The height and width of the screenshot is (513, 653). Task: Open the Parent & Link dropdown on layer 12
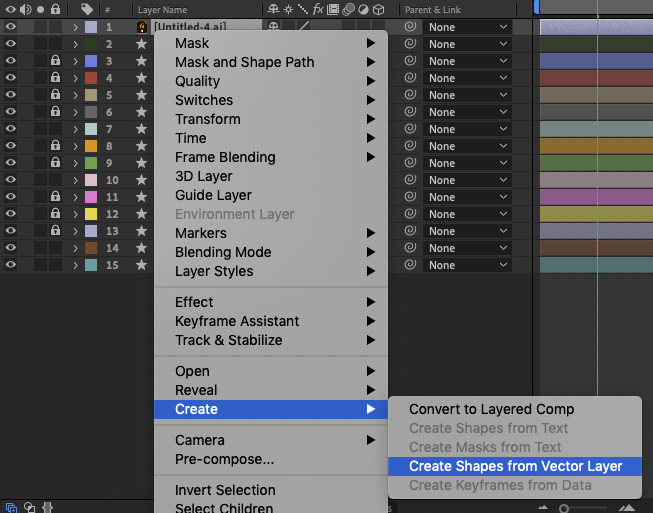click(469, 214)
